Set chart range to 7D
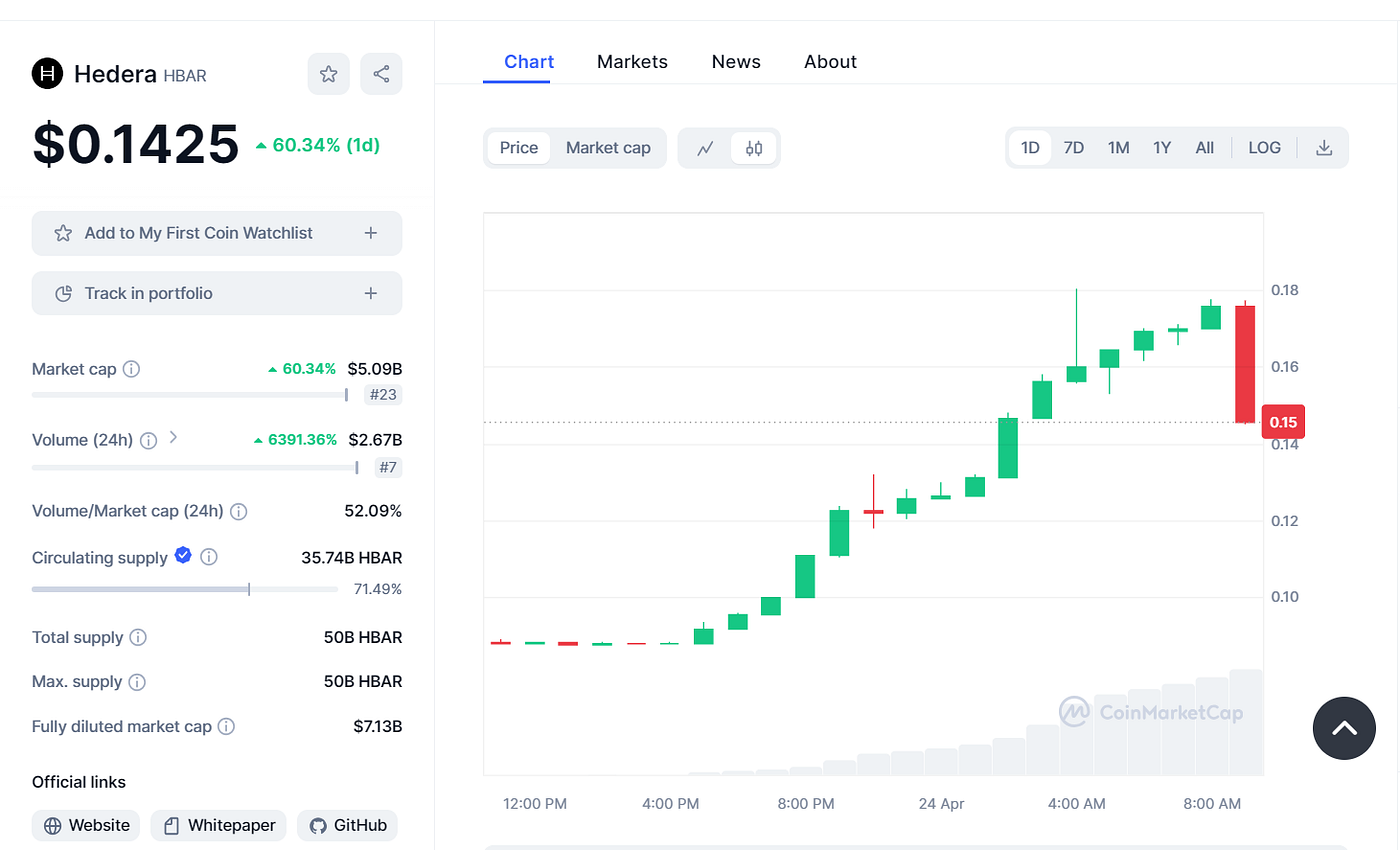 pos(1074,148)
